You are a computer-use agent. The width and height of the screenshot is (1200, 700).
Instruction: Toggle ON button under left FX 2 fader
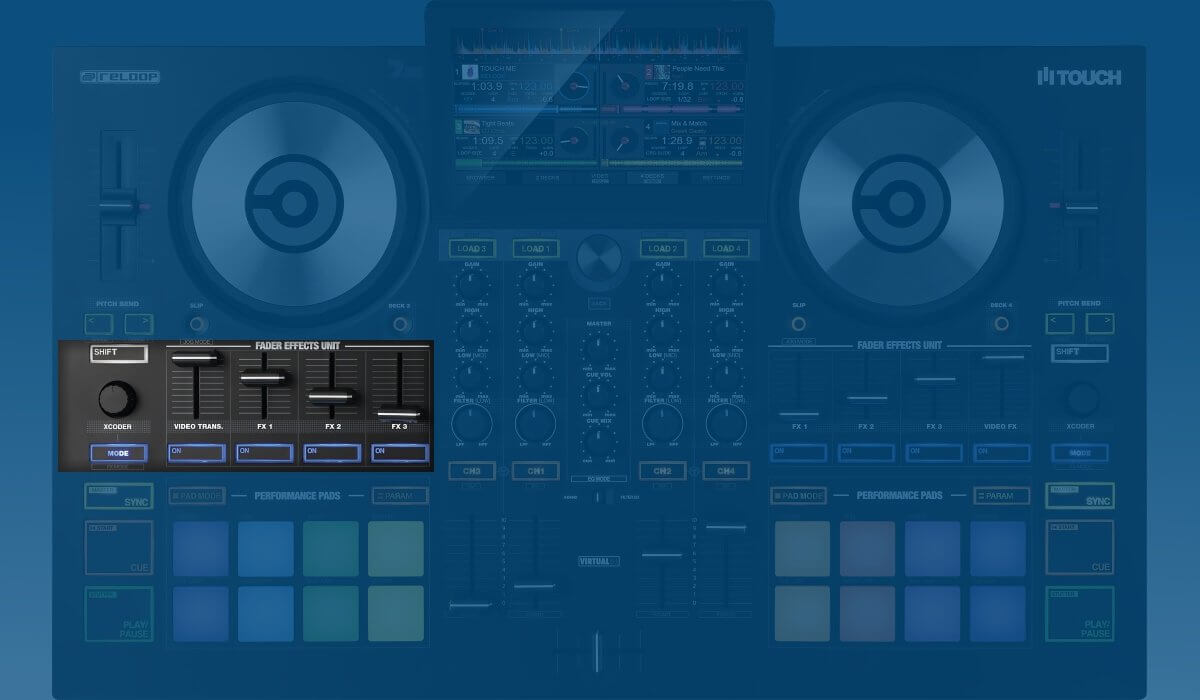pyautogui.click(x=332, y=453)
